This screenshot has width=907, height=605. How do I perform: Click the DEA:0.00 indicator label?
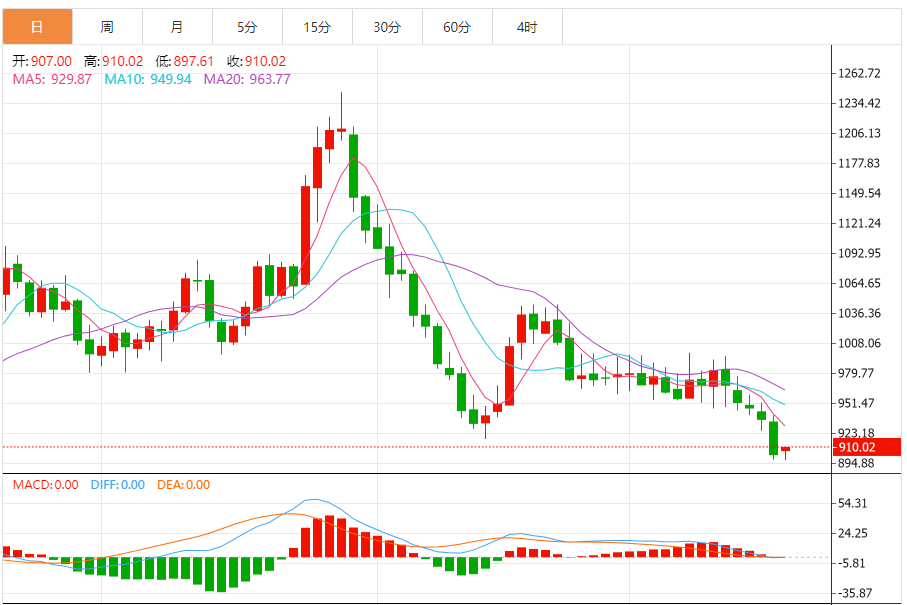point(183,485)
